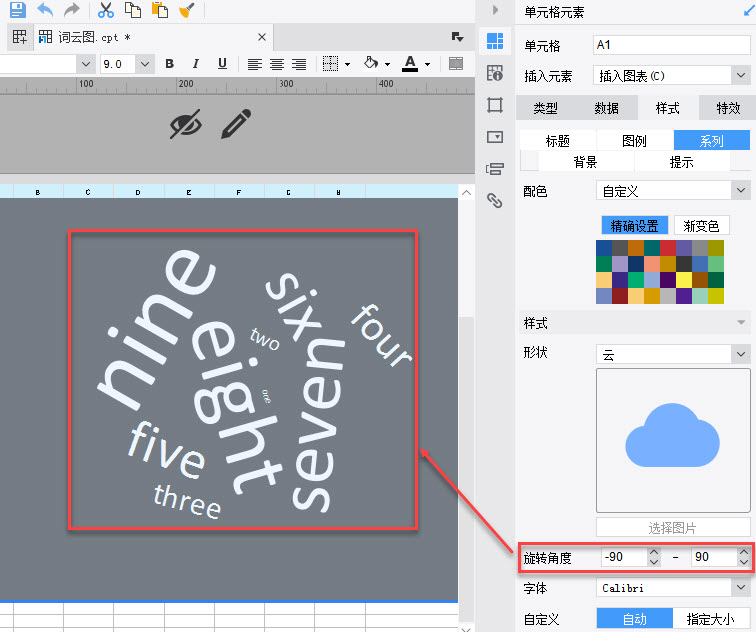Open cell border style dropdown arrow
This screenshot has width=756, height=632.
347,64
